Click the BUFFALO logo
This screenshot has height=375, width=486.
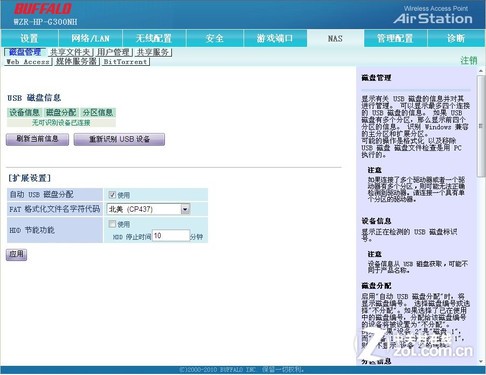click(43, 9)
